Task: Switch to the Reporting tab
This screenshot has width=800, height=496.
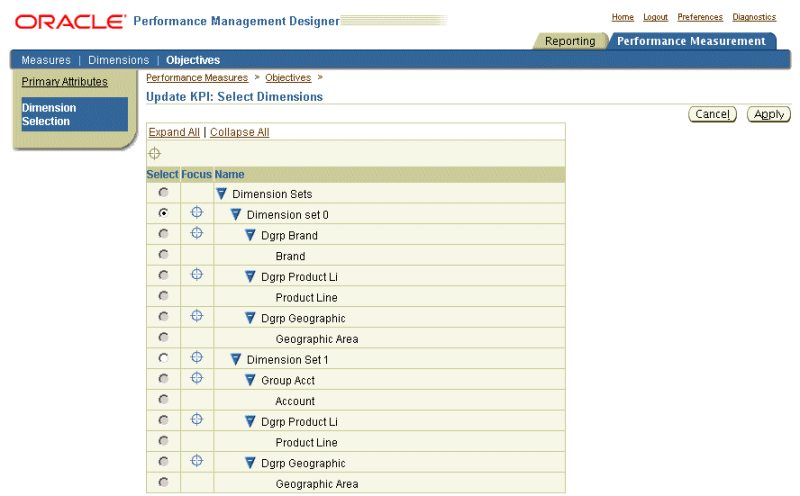Action: [x=570, y=41]
